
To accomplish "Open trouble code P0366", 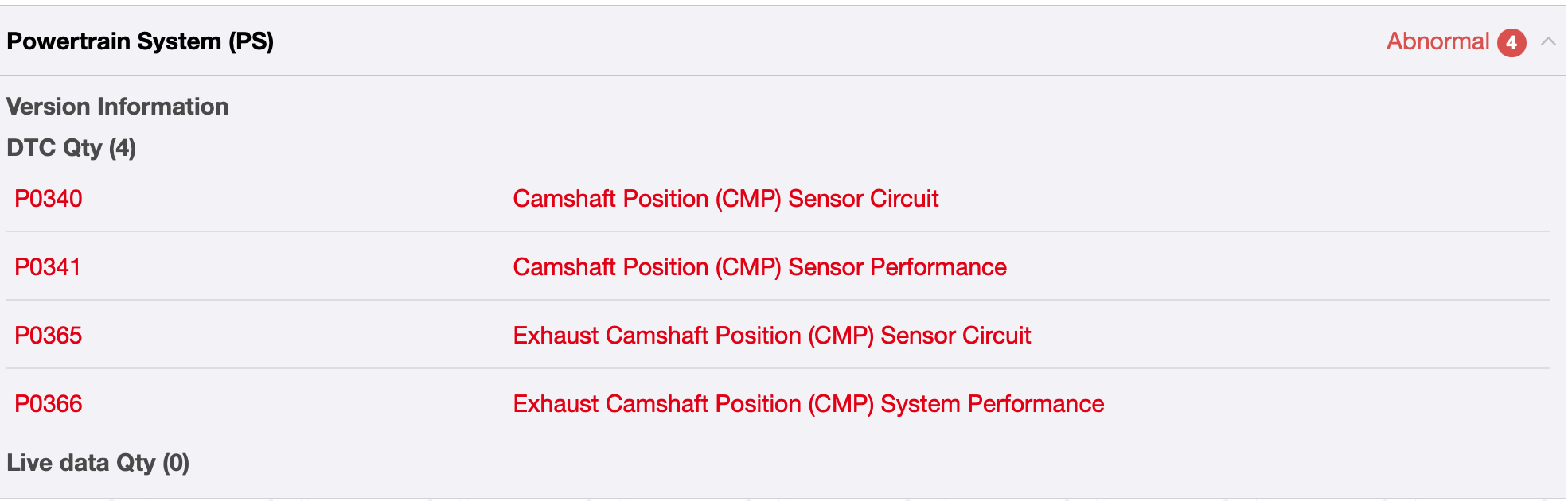I will coord(49,404).
